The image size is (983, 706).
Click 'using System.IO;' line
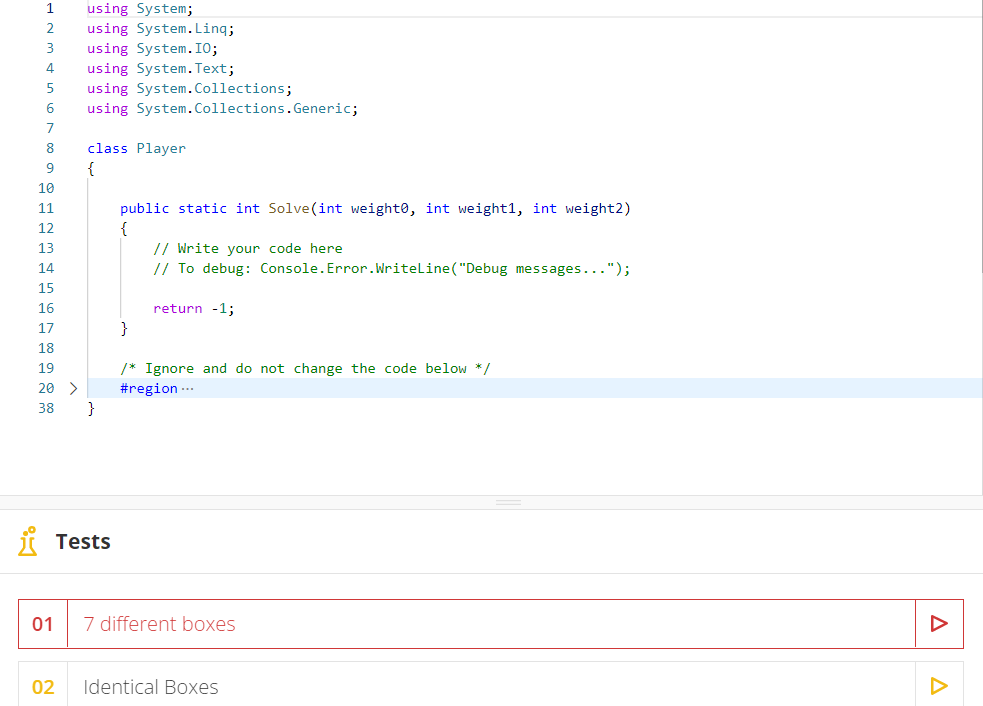(152, 48)
